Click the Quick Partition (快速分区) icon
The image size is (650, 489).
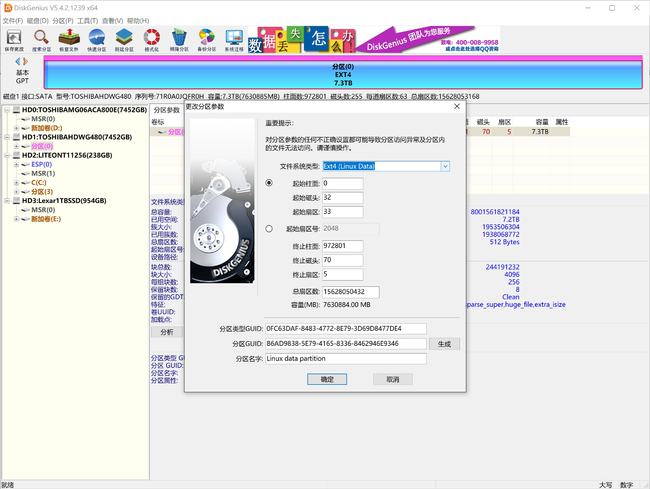pyautogui.click(x=97, y=40)
